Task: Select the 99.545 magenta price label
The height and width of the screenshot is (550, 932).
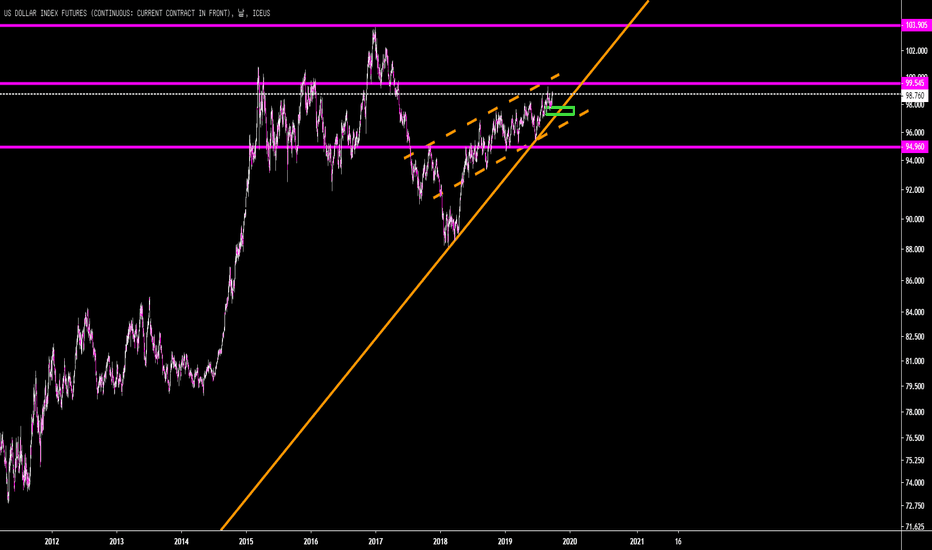Action: 915,83
